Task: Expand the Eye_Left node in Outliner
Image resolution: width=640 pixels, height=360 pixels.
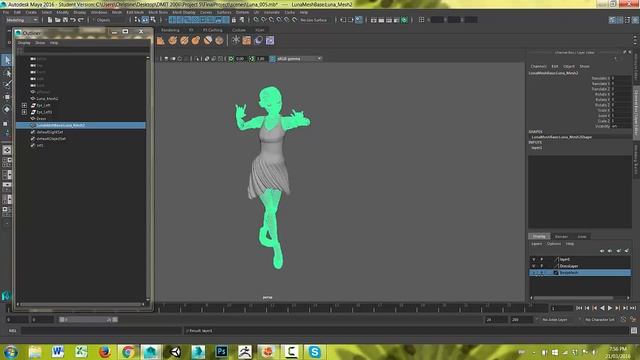Action: point(24,105)
